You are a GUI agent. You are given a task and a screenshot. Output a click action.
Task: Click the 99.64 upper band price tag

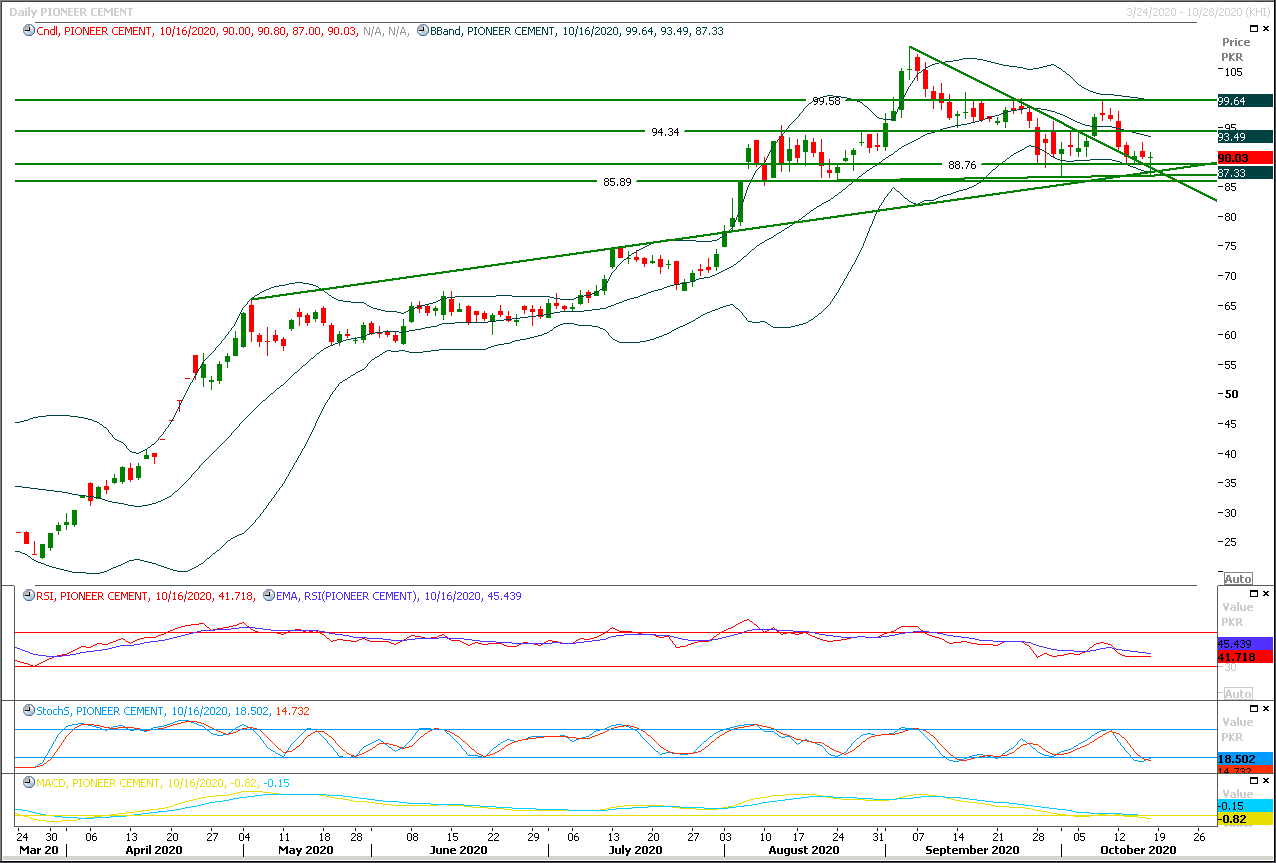pos(1244,101)
